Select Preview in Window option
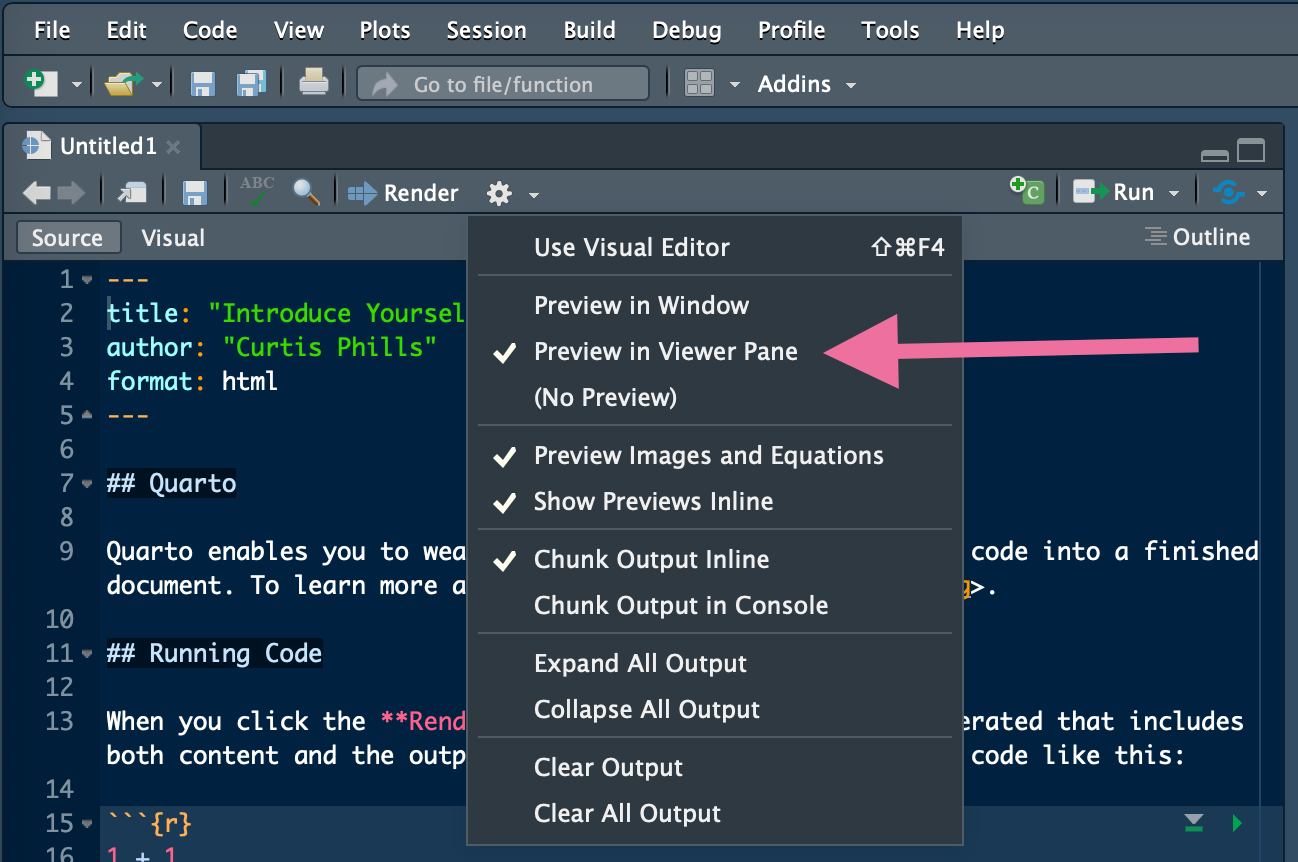Viewport: 1298px width, 862px height. click(715, 305)
